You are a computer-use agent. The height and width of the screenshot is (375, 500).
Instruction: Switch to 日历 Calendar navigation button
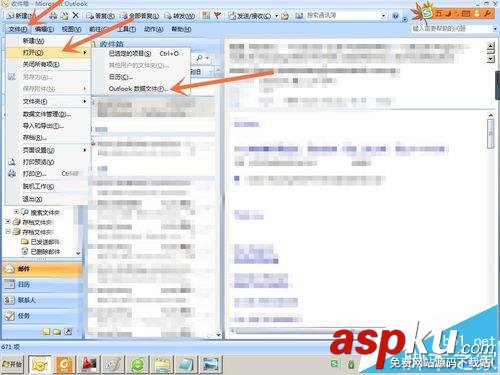(x=42, y=284)
